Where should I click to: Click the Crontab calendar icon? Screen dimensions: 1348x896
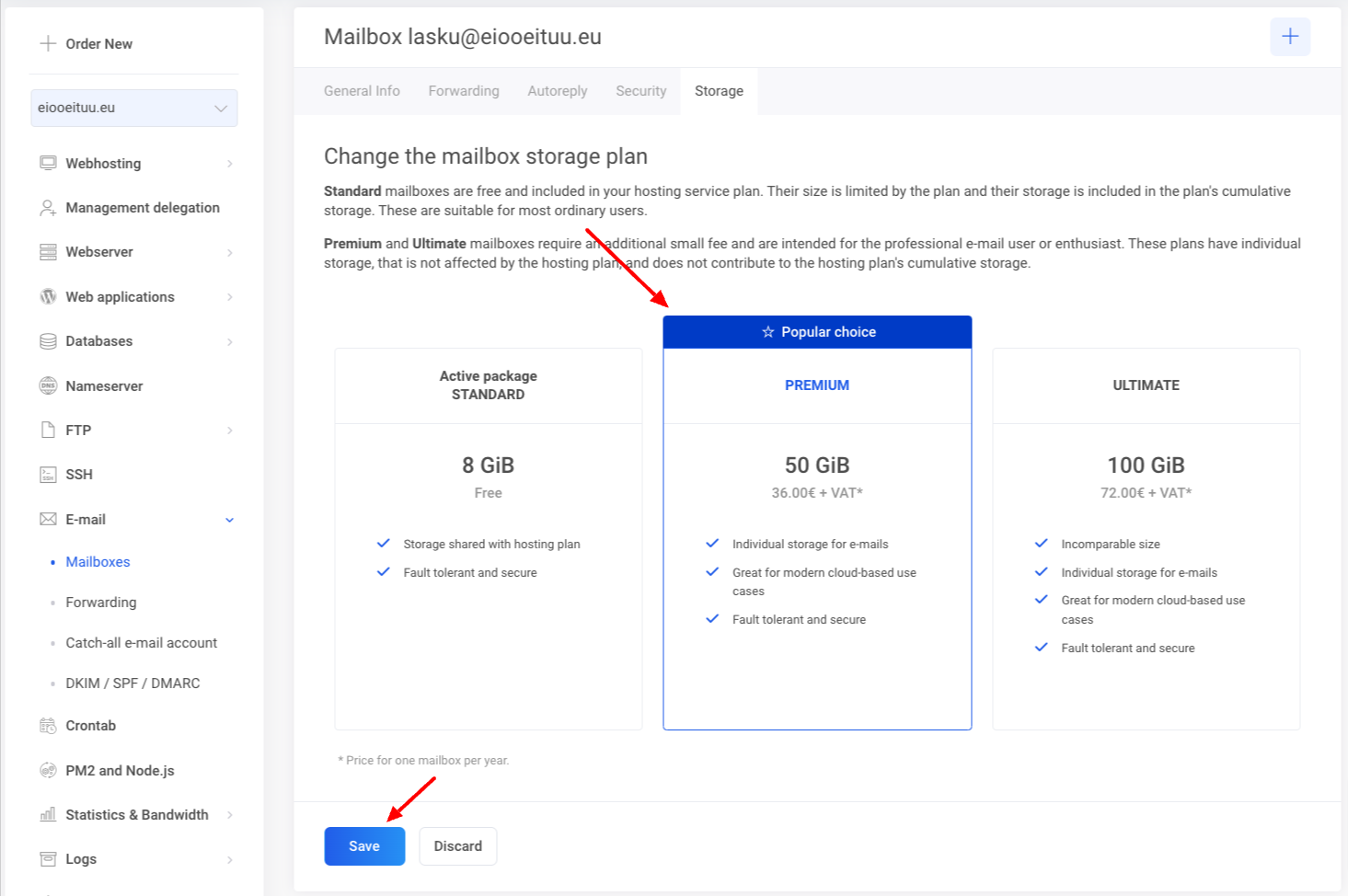click(48, 726)
